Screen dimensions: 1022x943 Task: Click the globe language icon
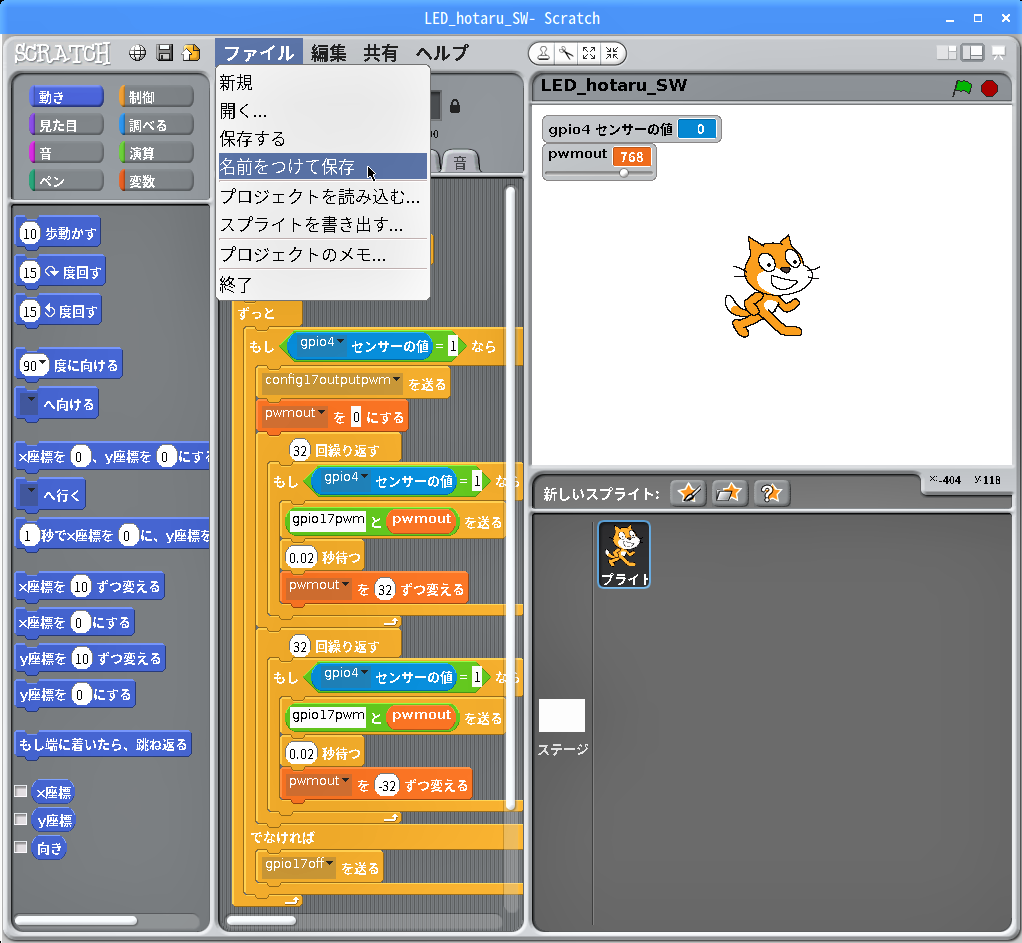pyautogui.click(x=138, y=53)
